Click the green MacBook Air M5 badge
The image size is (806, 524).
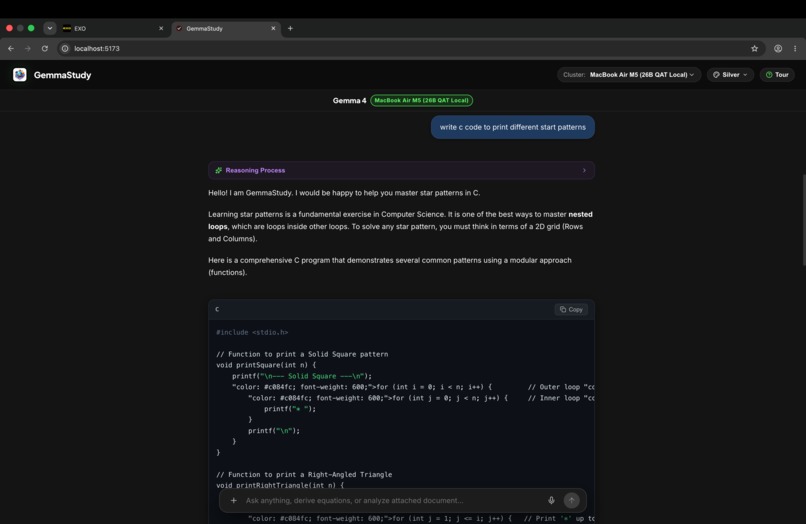[421, 100]
